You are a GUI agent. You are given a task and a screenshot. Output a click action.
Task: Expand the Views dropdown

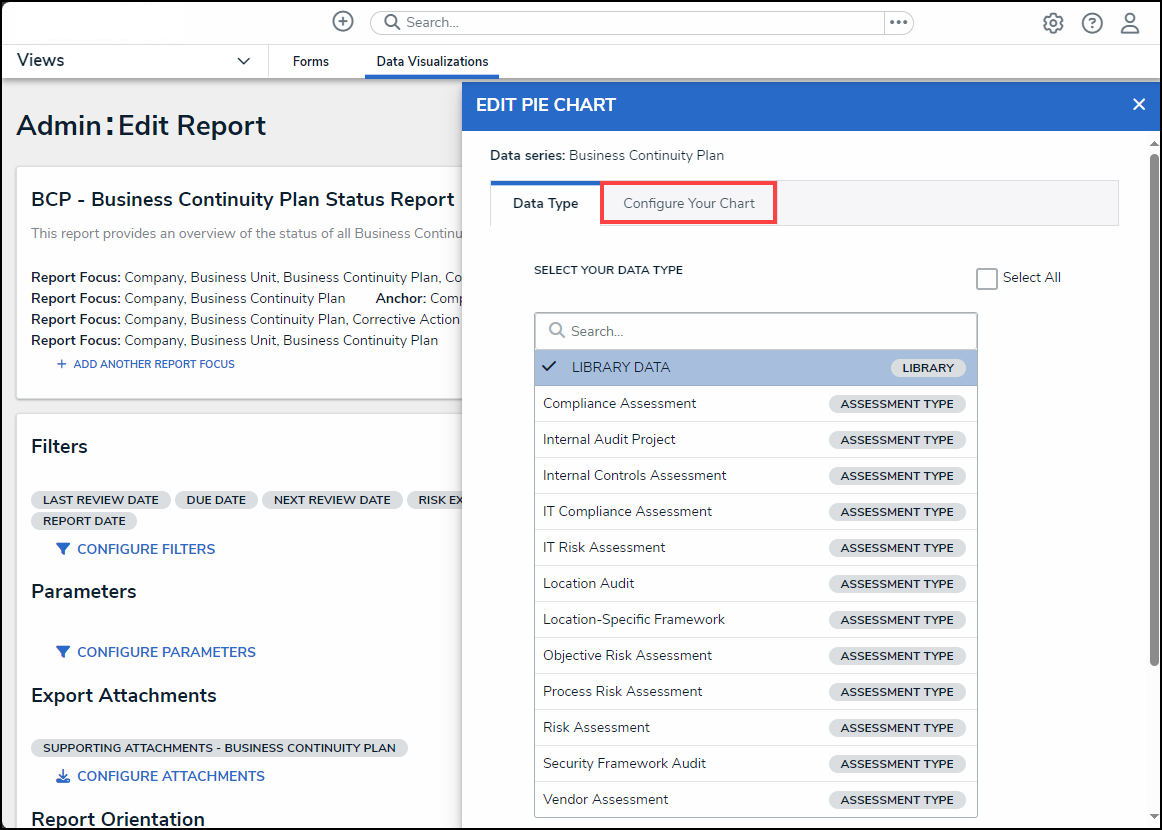pos(134,61)
